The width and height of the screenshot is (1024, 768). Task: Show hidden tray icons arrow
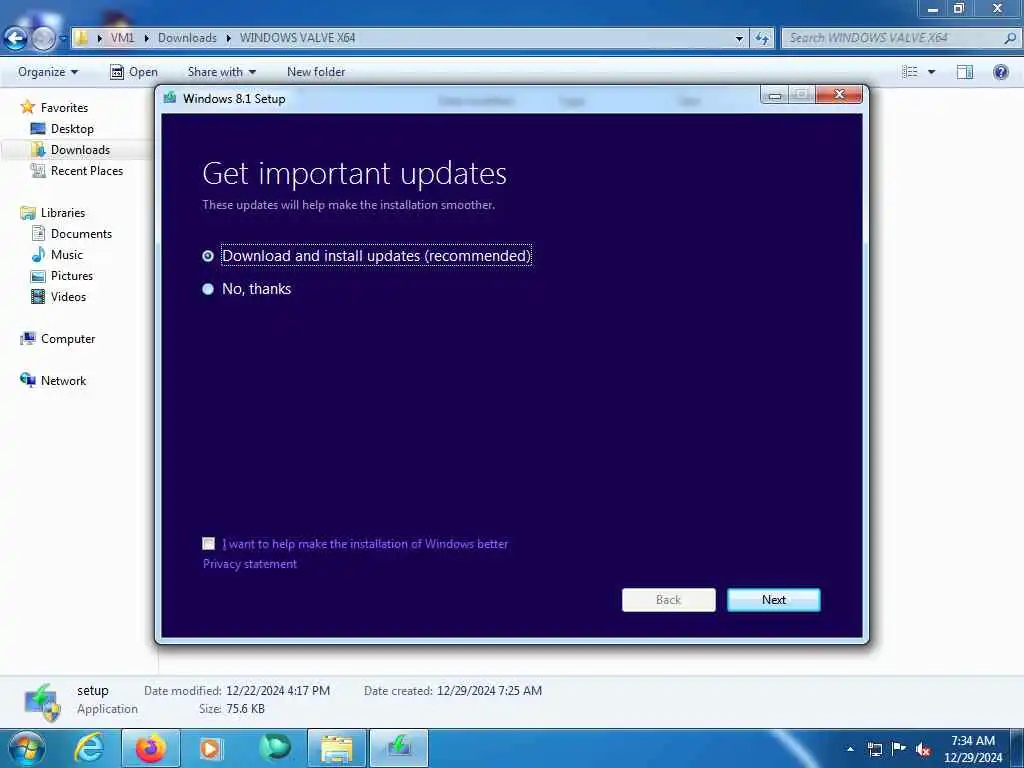(x=850, y=749)
